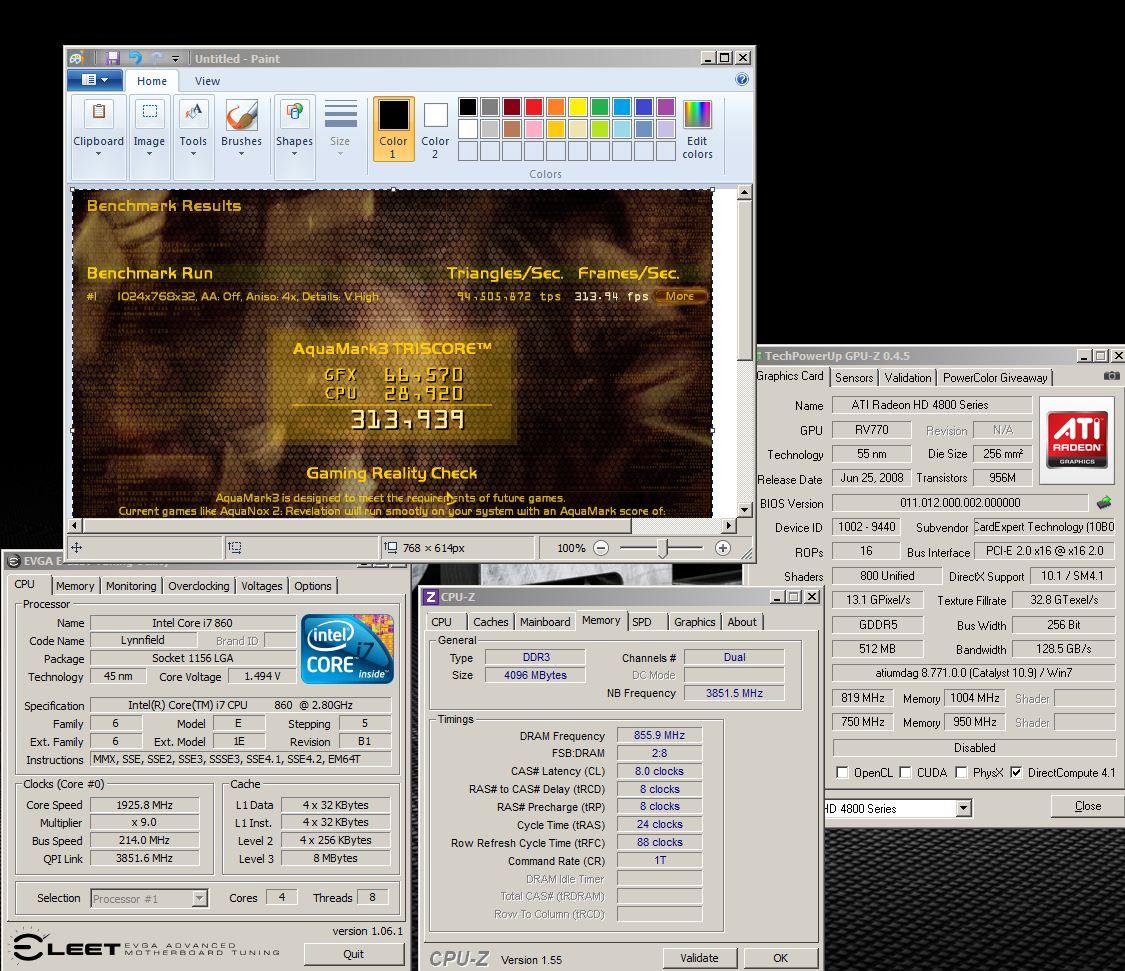1125x971 pixels.
Task: Open the Voltages tab in EVGA E-LEET
Action: pyautogui.click(x=261, y=586)
